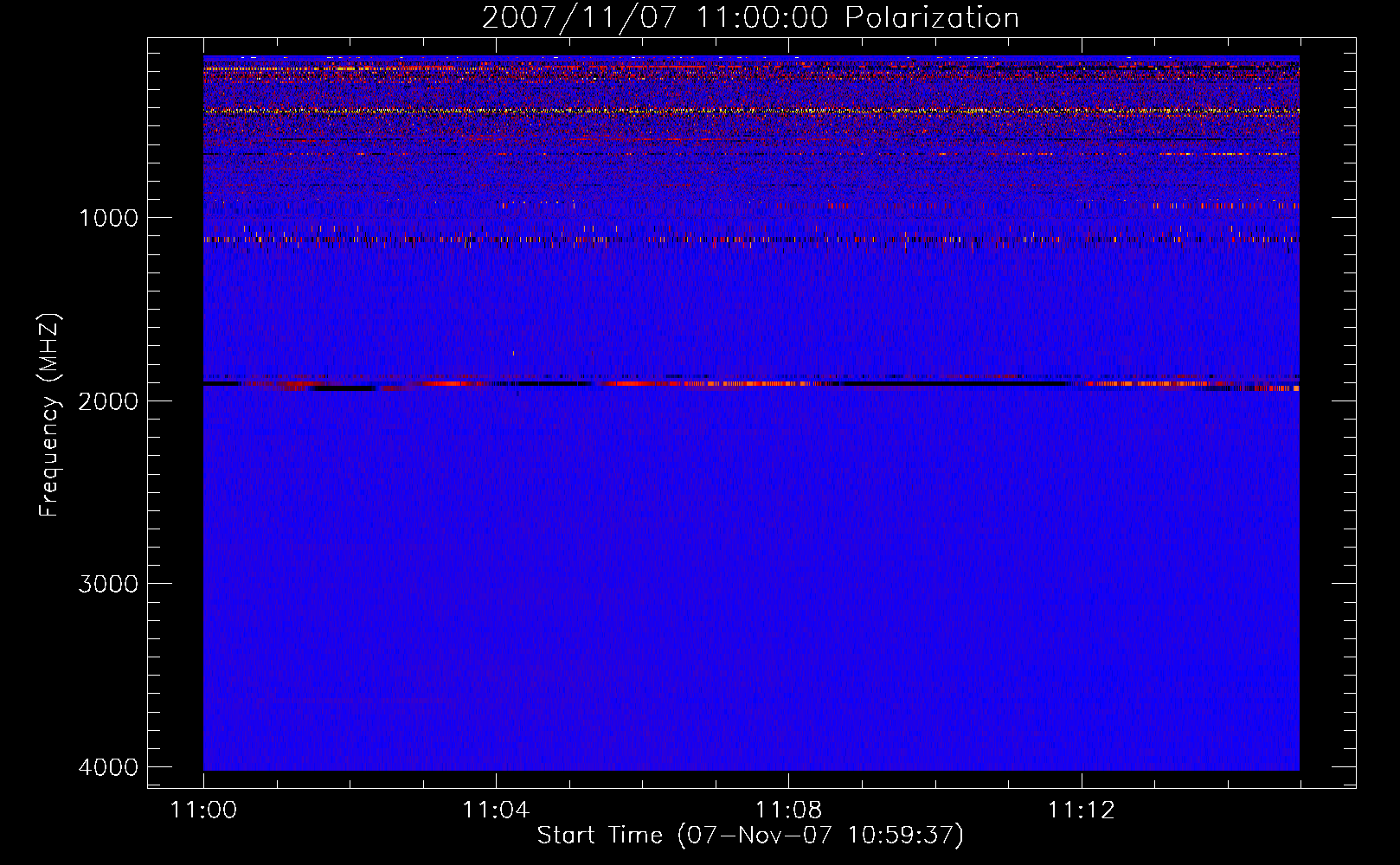Click the plot title '2007/11/07 11:00:00 Polarization'
This screenshot has height=865, width=1400.
tap(750, 18)
